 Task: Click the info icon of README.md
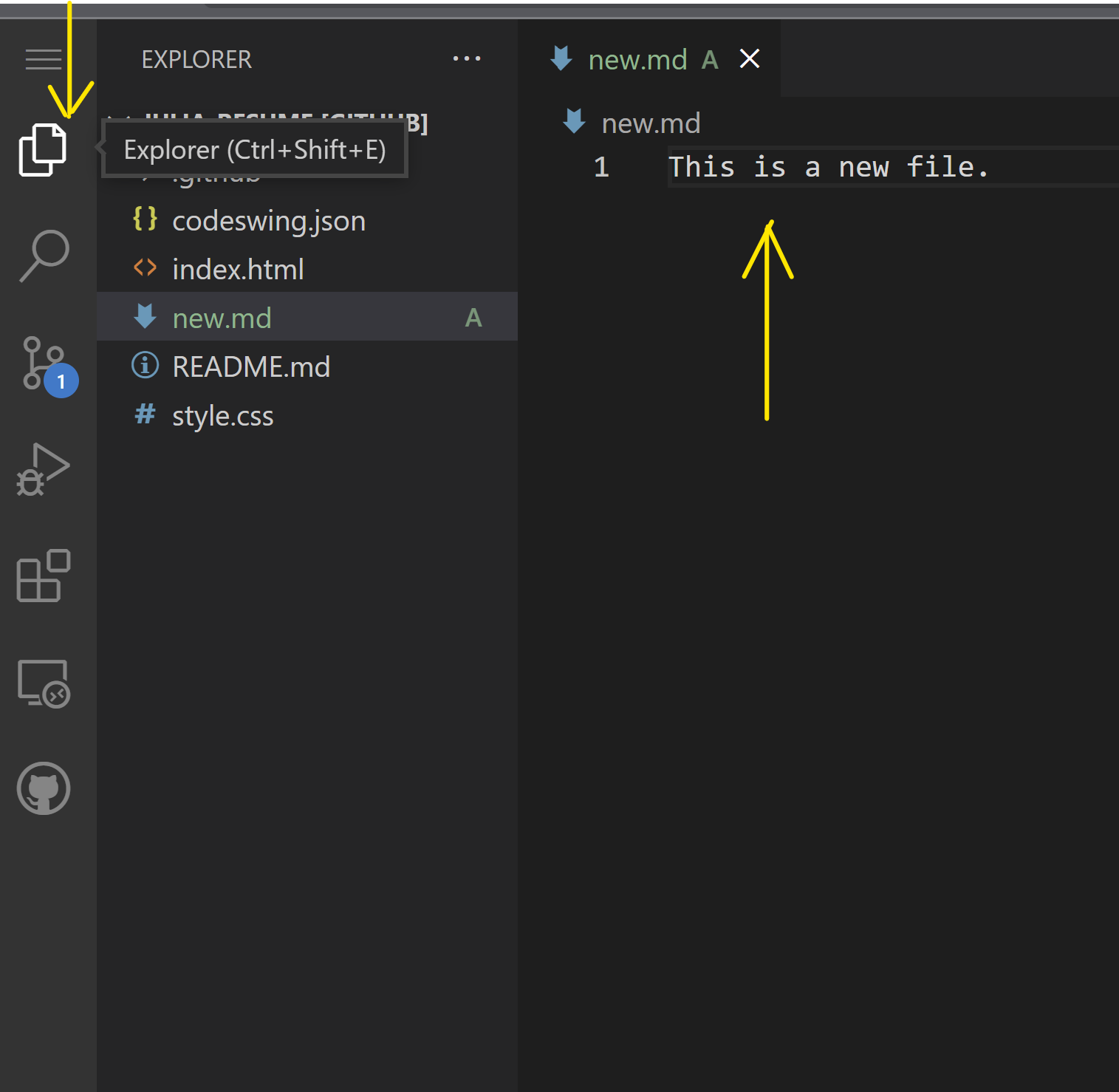[145, 365]
